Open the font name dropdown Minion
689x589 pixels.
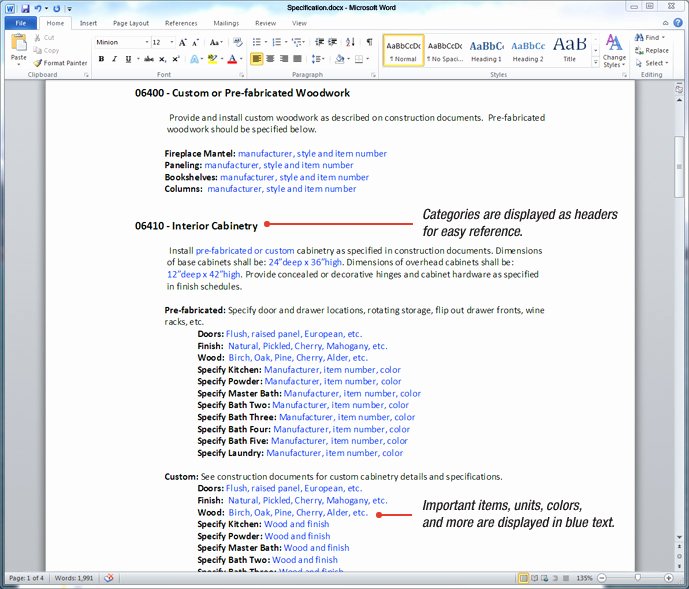pyautogui.click(x=147, y=42)
